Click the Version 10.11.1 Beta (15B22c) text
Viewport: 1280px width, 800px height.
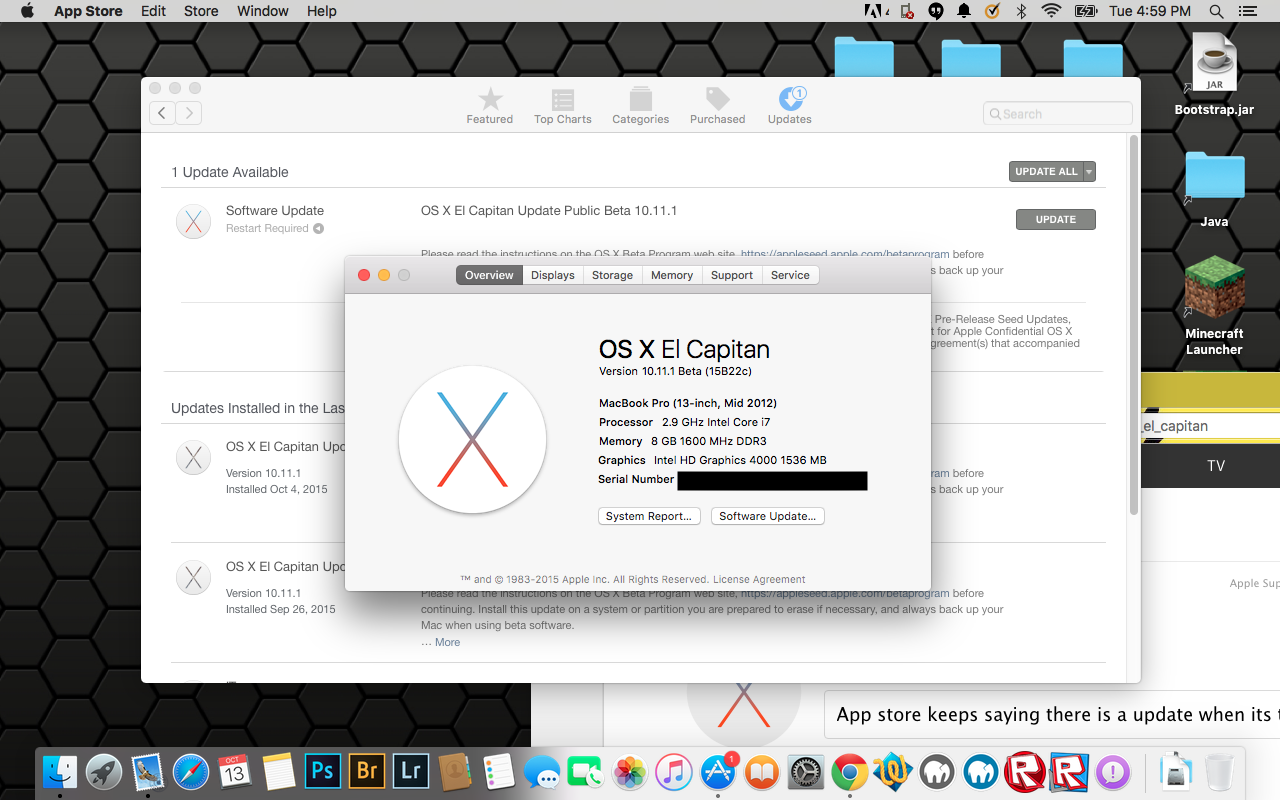675,371
